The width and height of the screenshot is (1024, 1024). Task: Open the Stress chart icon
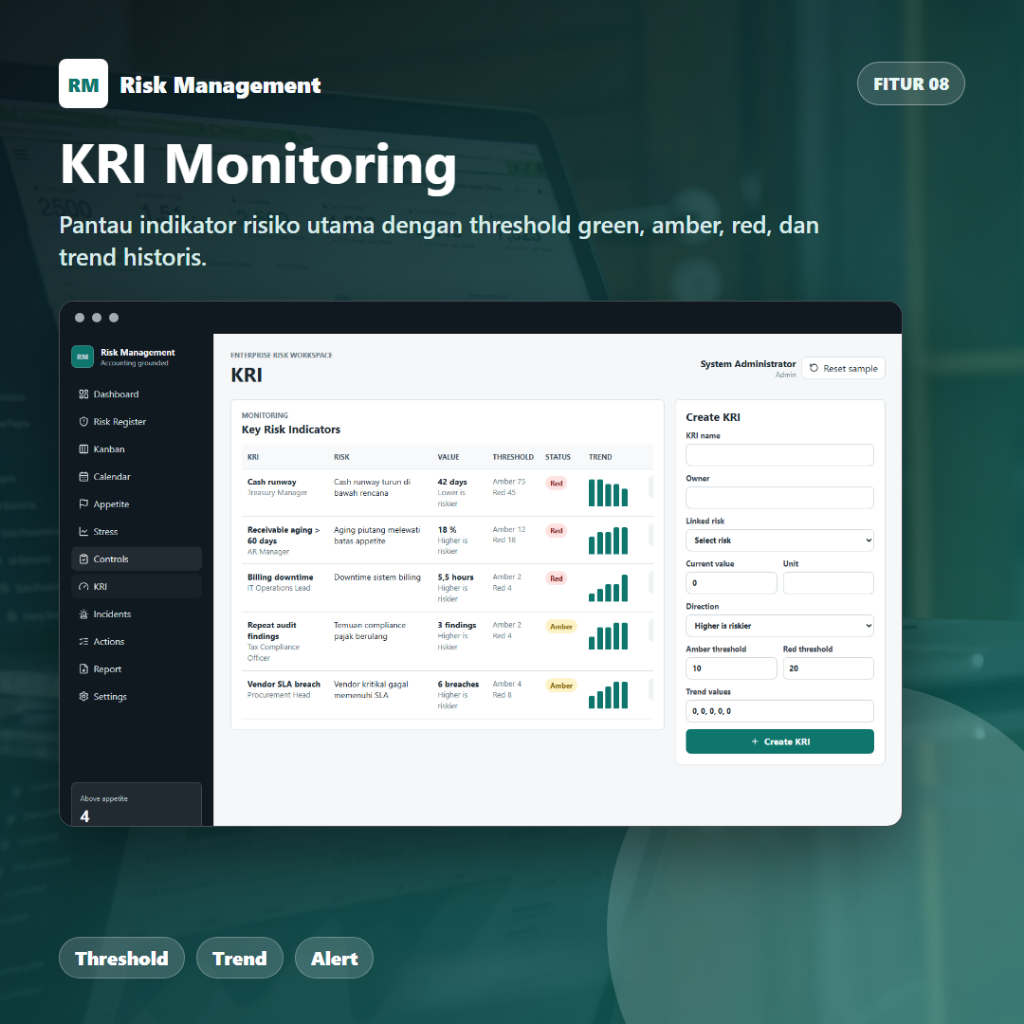(x=84, y=531)
